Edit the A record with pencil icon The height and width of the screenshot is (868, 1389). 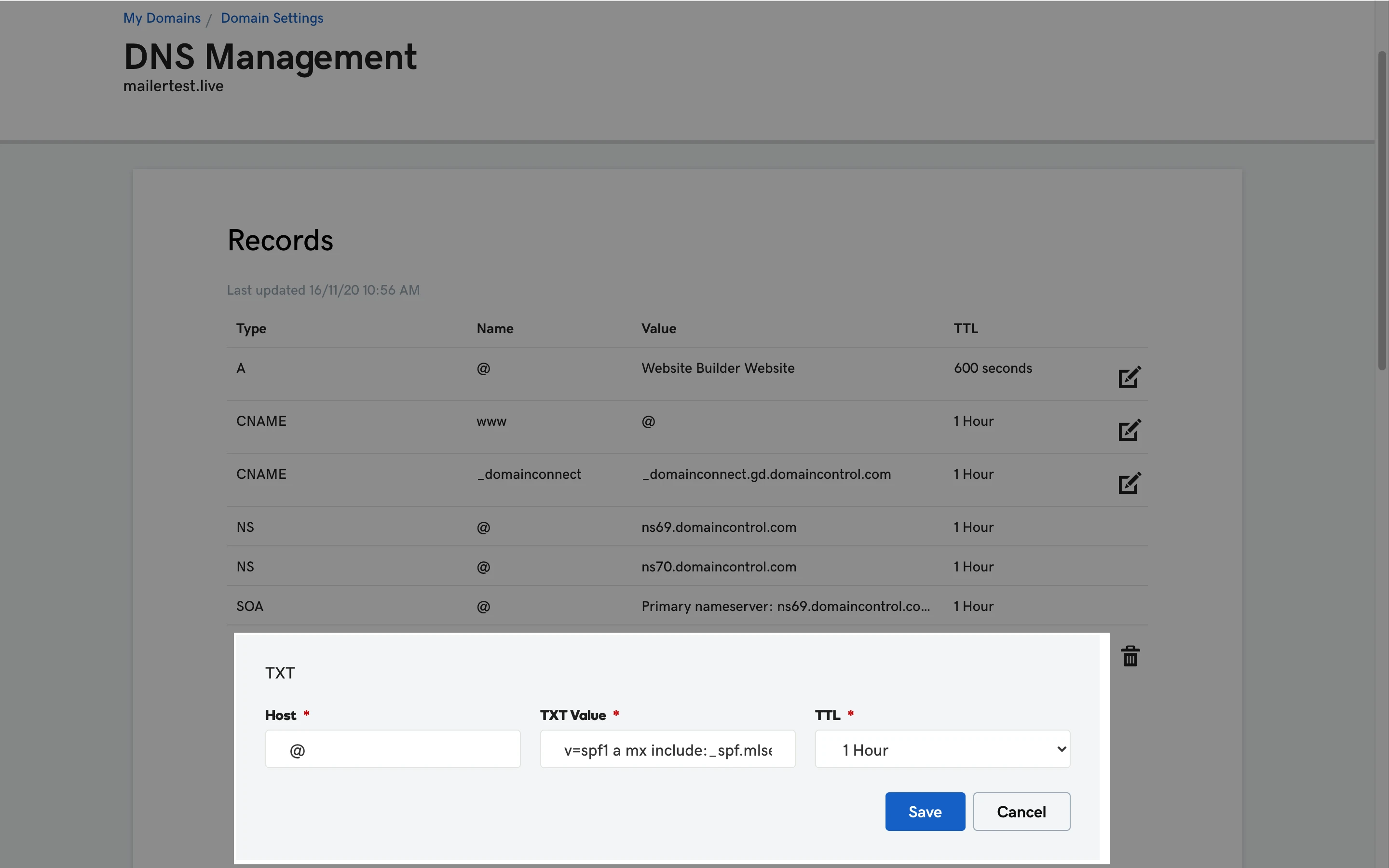click(1129, 377)
